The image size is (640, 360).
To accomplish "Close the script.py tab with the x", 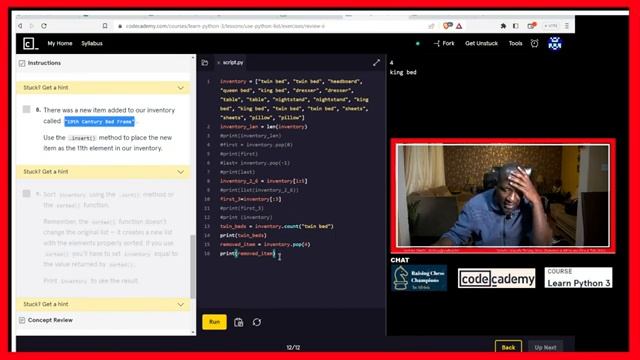I will 219,63.
